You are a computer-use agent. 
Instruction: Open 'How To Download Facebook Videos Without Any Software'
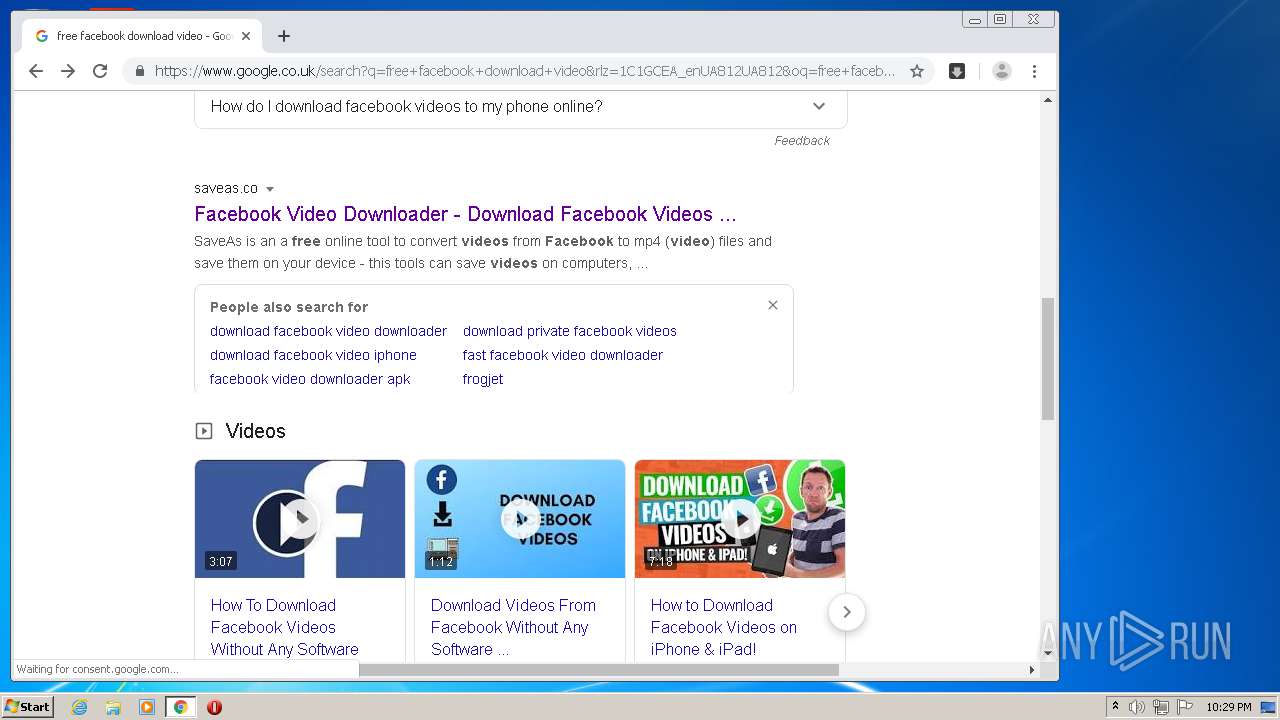(285, 627)
